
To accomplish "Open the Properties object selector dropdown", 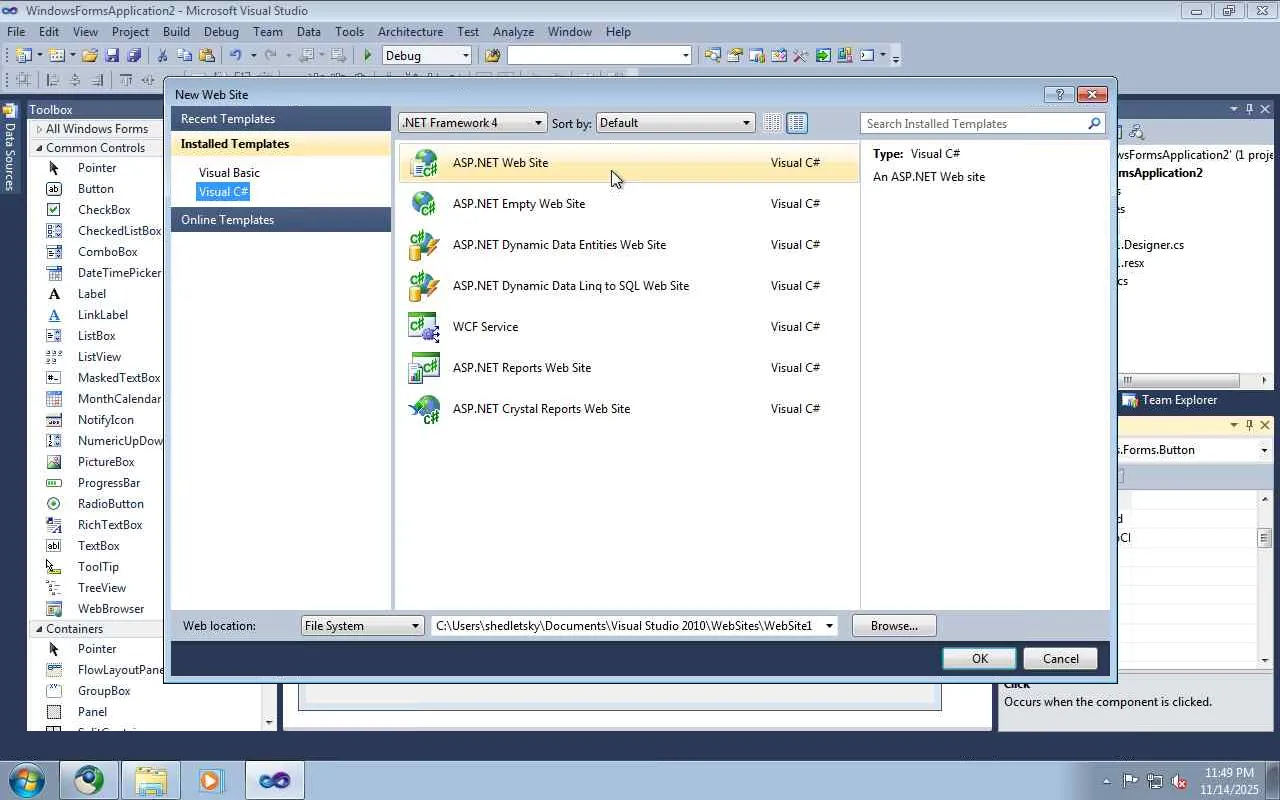I will pos(1264,450).
